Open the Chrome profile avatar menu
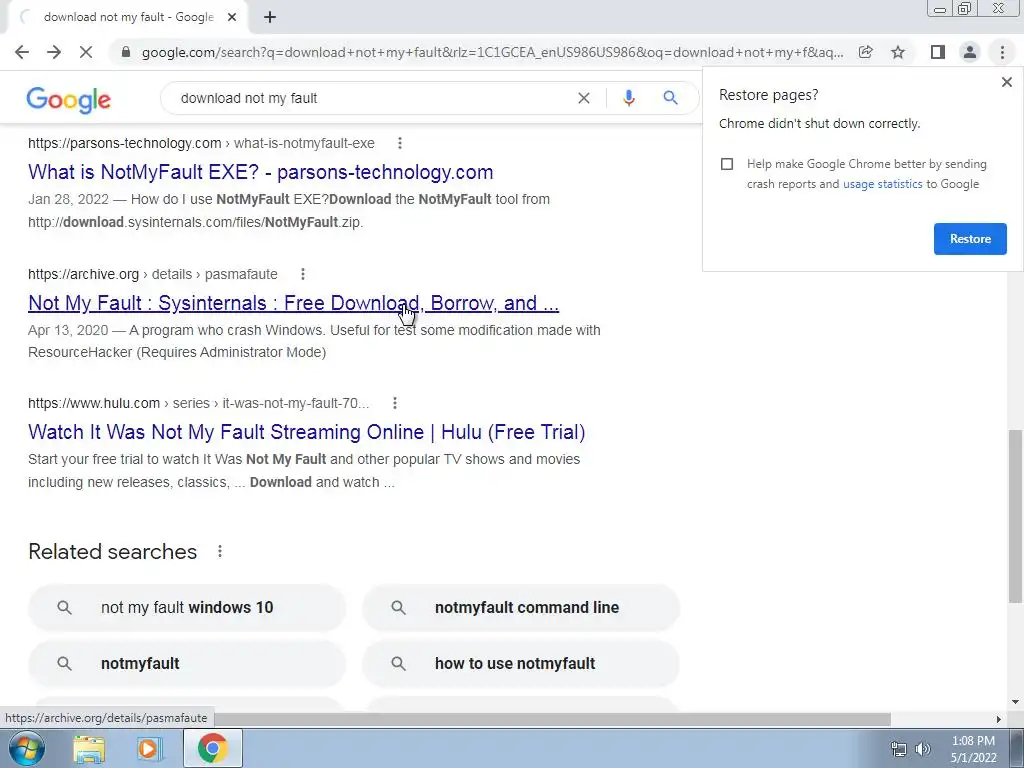 (x=970, y=52)
